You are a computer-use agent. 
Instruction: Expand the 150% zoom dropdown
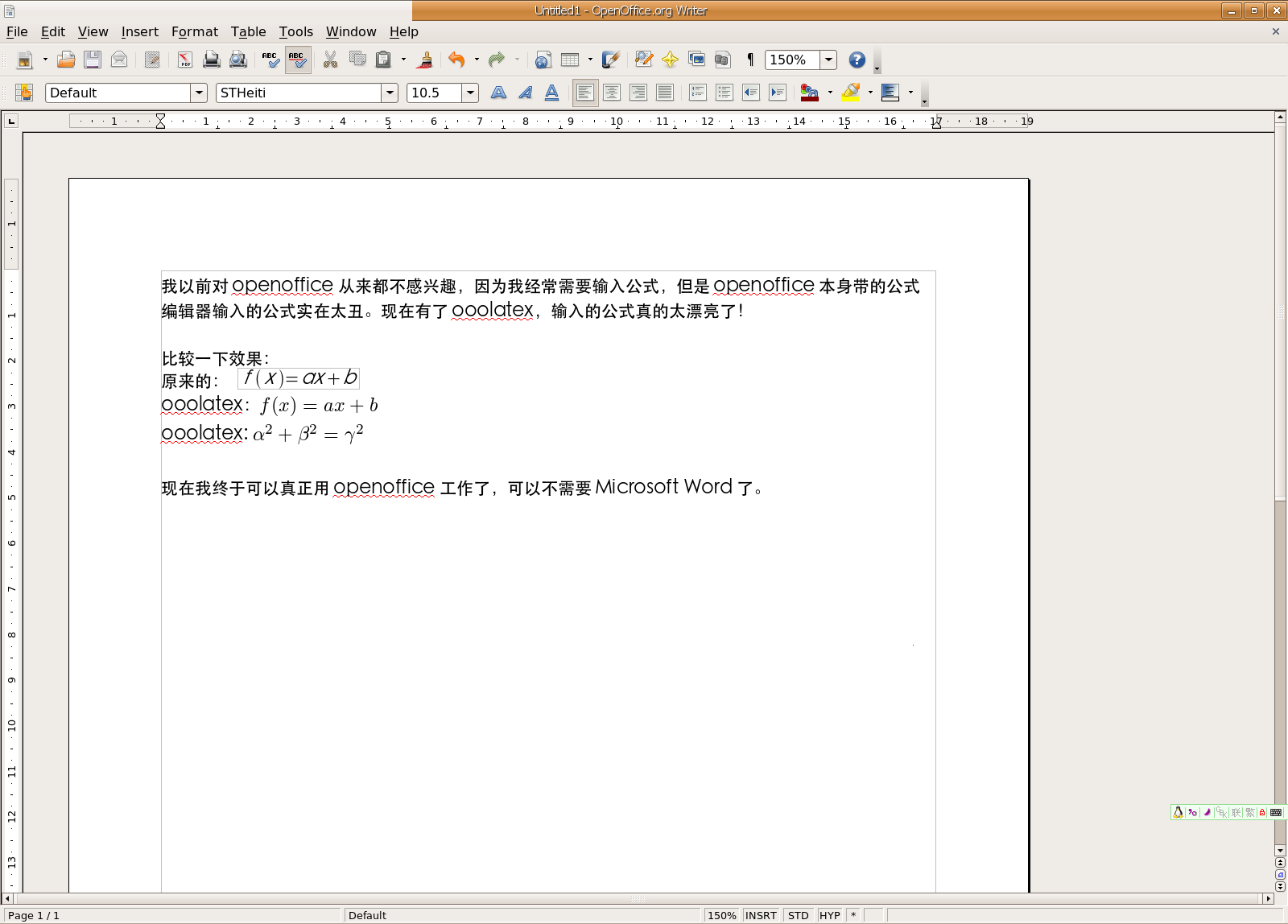click(828, 60)
